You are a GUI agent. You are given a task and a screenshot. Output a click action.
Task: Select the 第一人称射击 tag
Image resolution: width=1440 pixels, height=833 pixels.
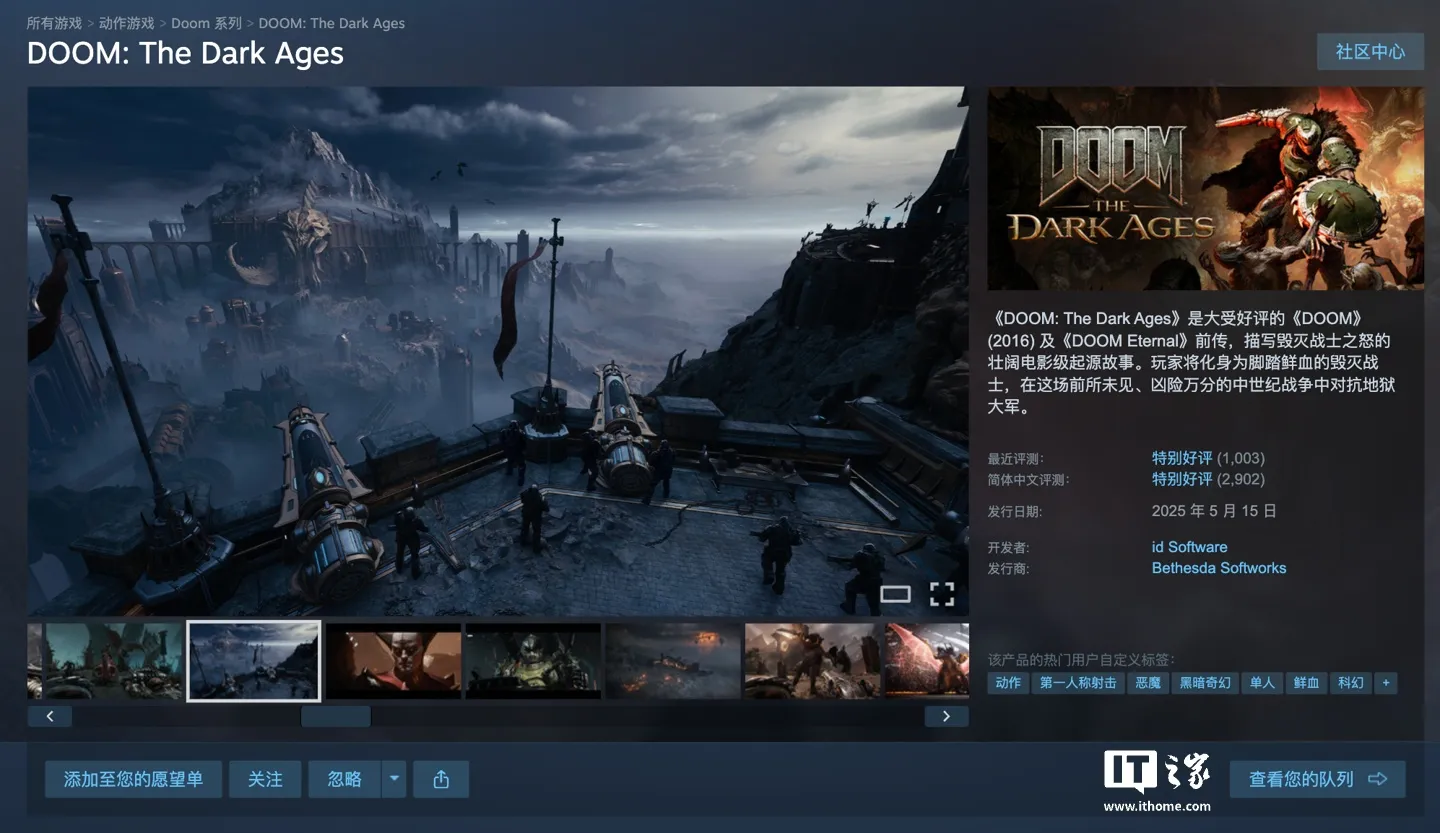1078,683
